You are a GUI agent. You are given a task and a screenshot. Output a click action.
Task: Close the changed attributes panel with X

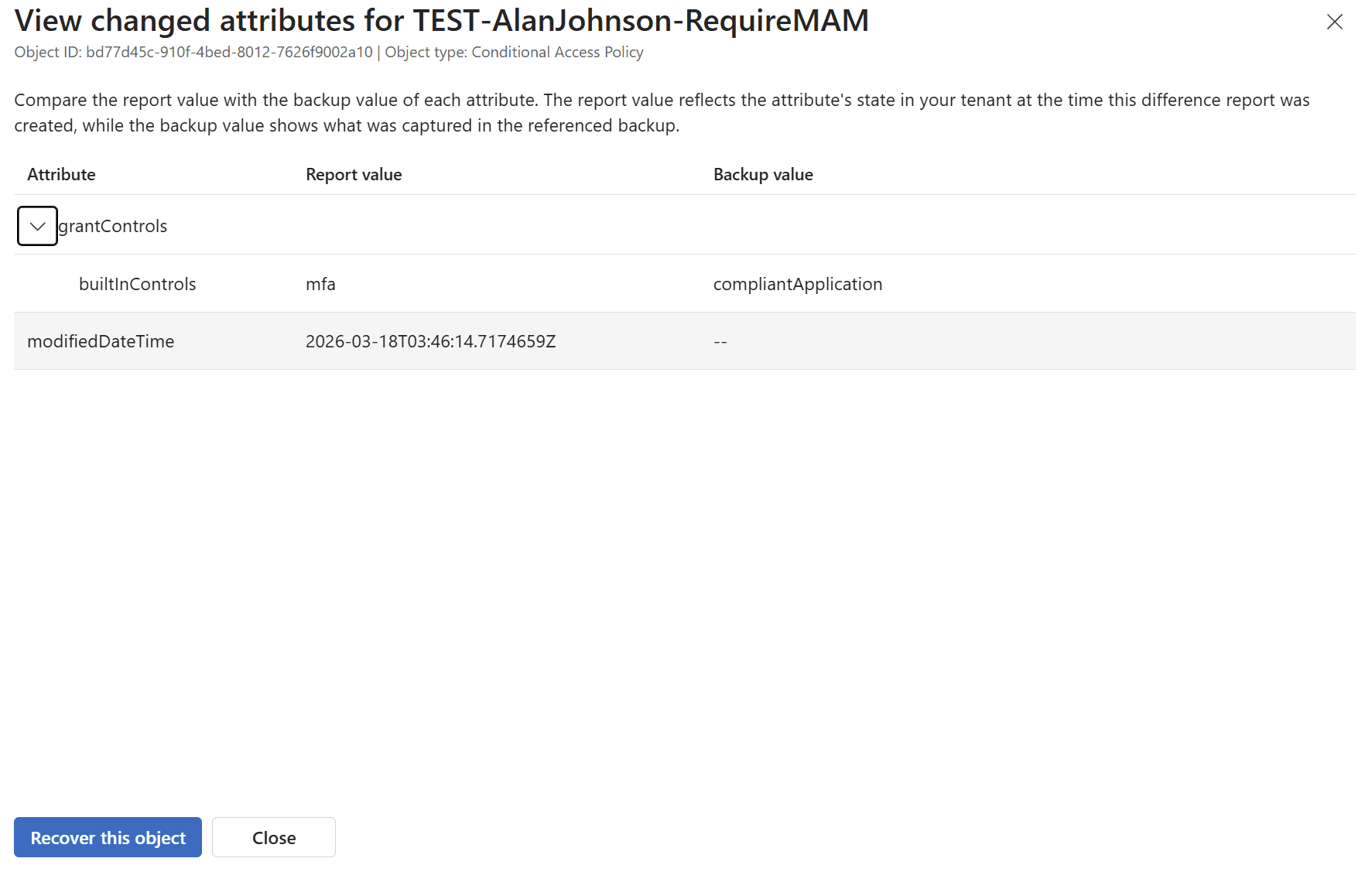click(x=1334, y=22)
